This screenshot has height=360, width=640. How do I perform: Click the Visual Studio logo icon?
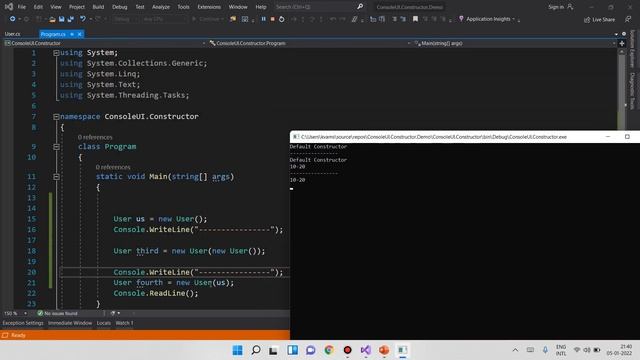9,7
